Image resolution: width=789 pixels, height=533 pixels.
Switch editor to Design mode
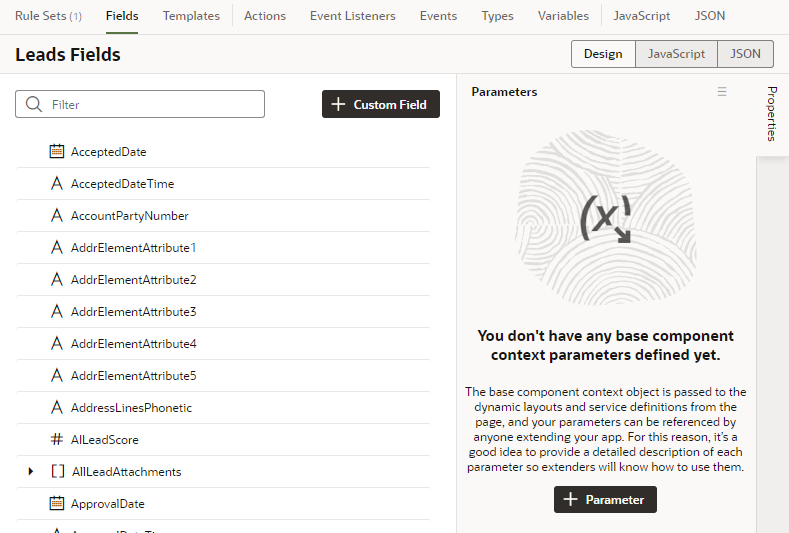(x=603, y=54)
